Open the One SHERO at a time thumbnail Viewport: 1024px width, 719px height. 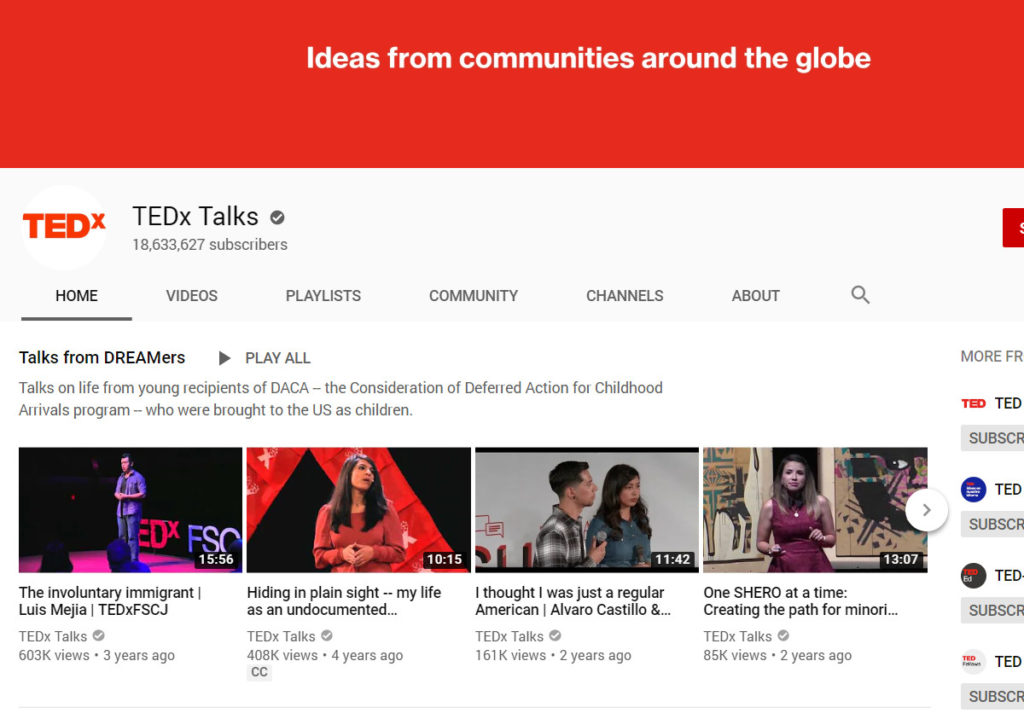pos(815,510)
